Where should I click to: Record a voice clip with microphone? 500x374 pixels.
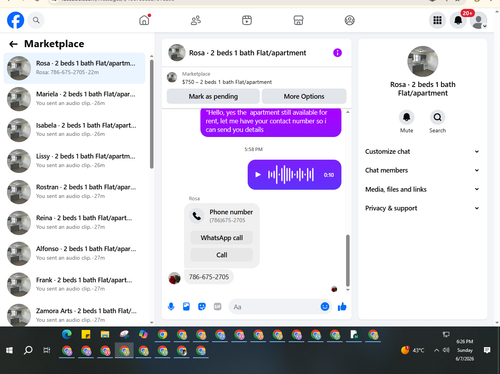pyautogui.click(x=171, y=307)
